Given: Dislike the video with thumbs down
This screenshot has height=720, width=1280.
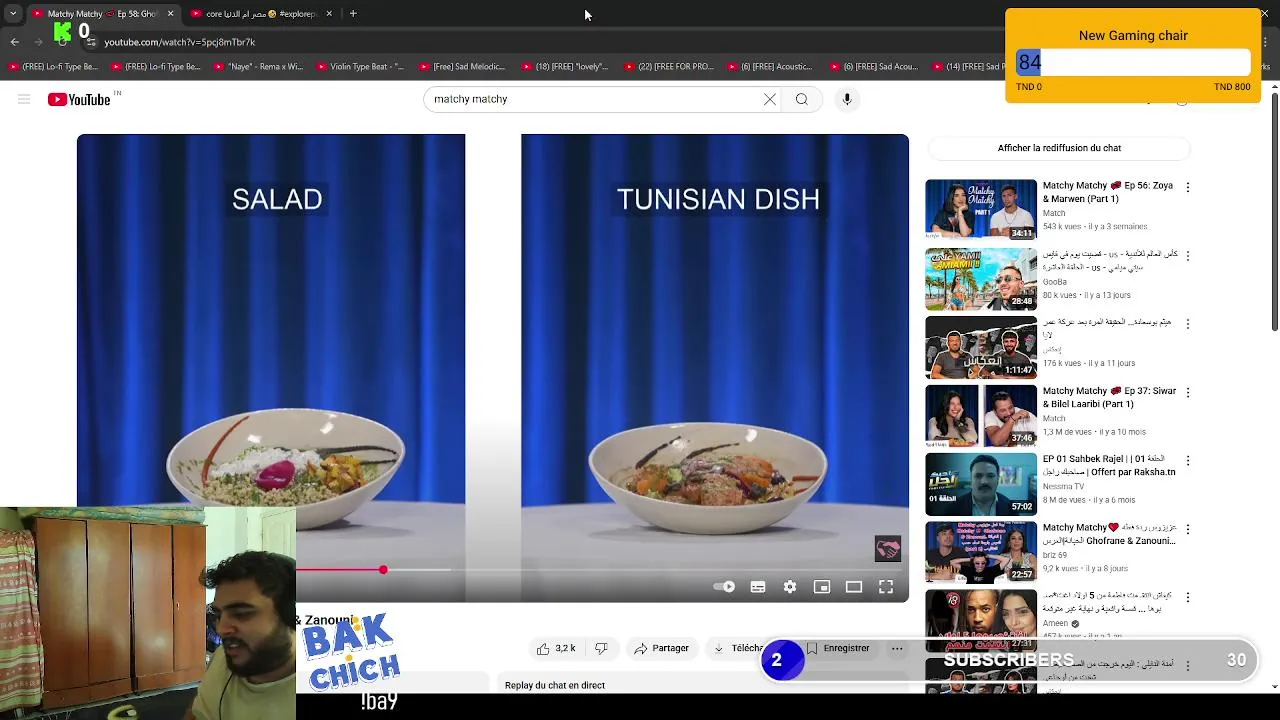Looking at the screenshot, I should click(601, 648).
